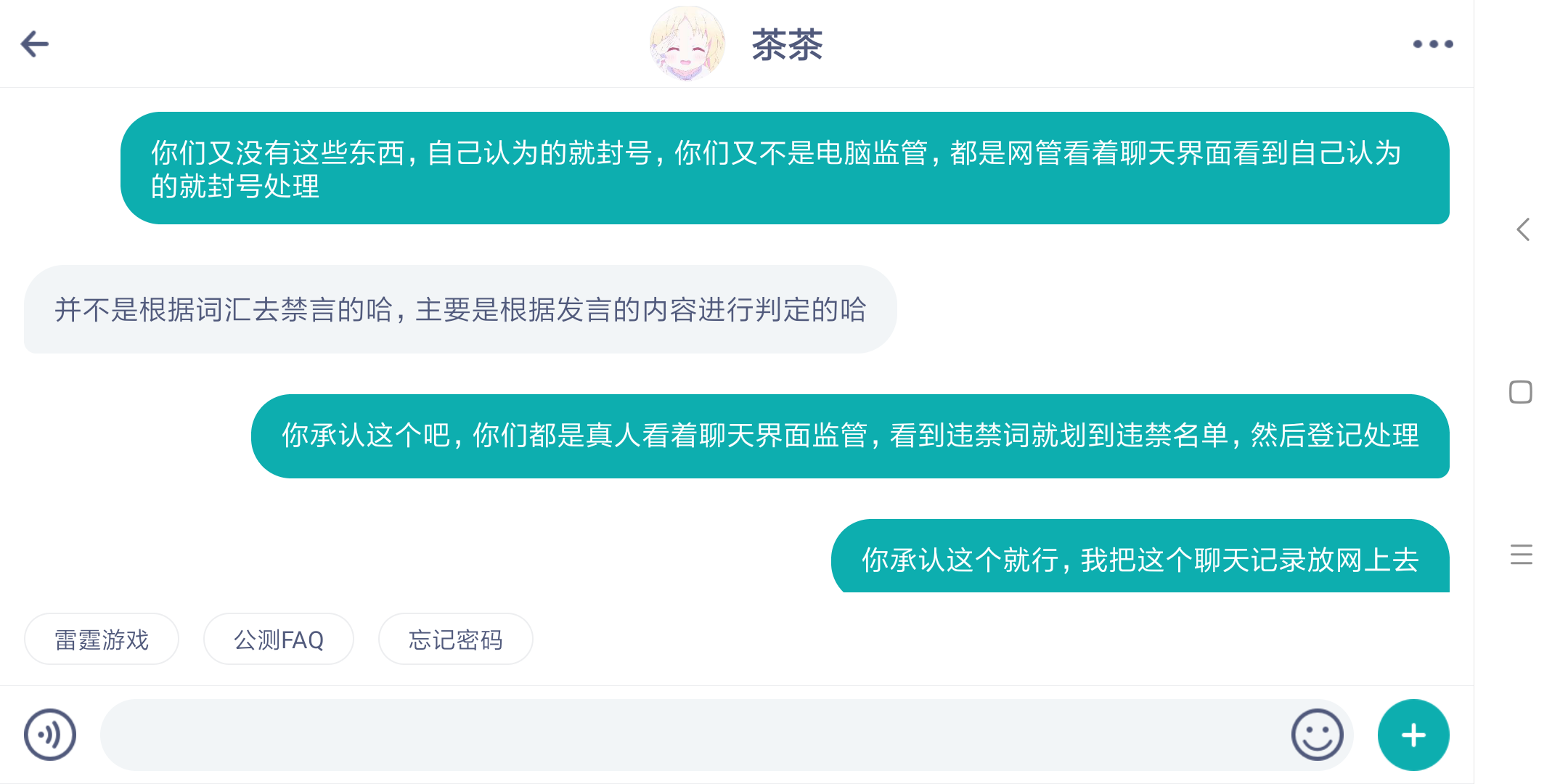Click the 茶茶 chat title
Image resolution: width=1568 pixels, height=784 pixels.
pos(787,45)
